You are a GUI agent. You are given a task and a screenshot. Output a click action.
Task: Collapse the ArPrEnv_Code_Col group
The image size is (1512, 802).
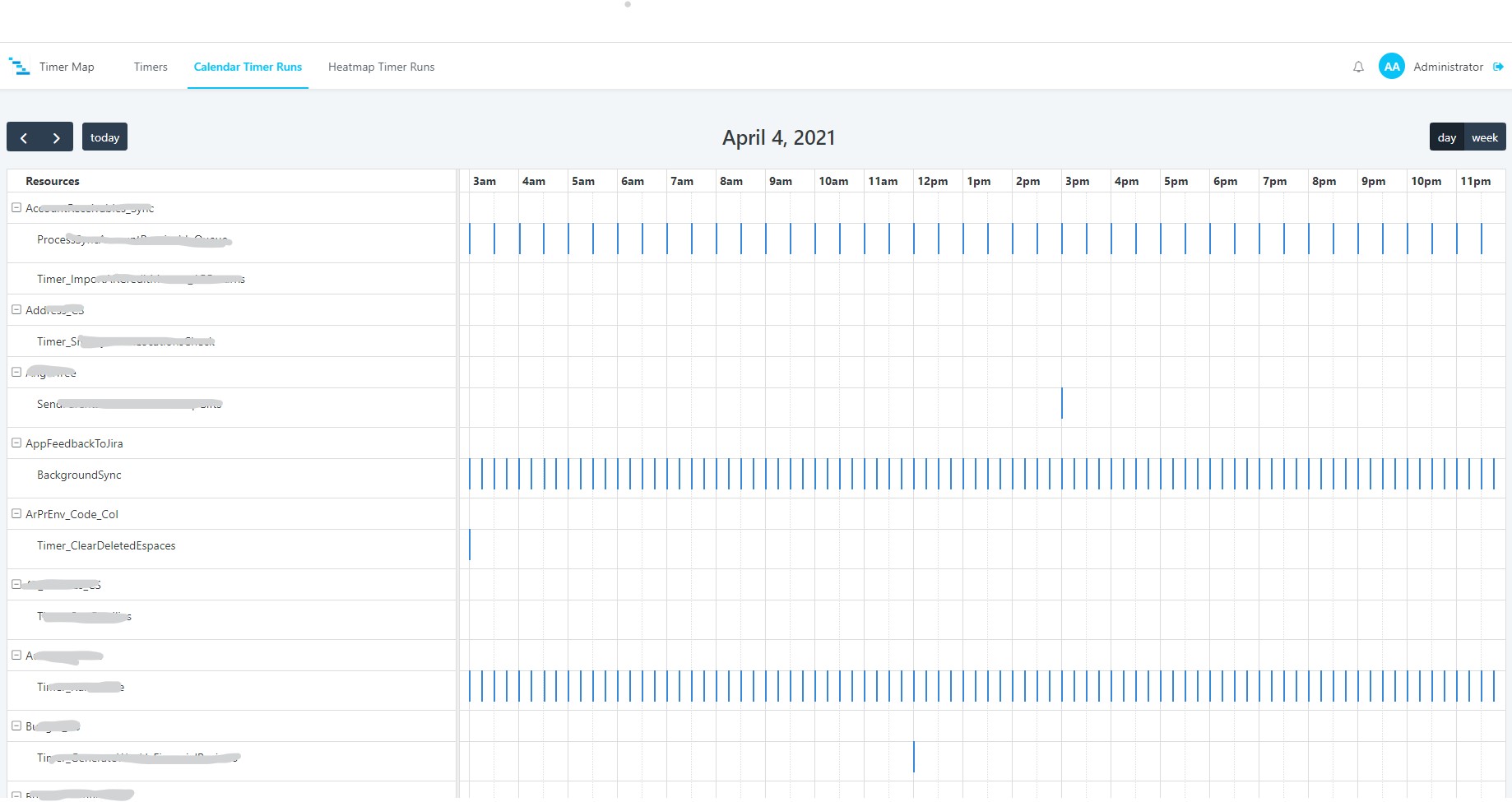(x=16, y=513)
